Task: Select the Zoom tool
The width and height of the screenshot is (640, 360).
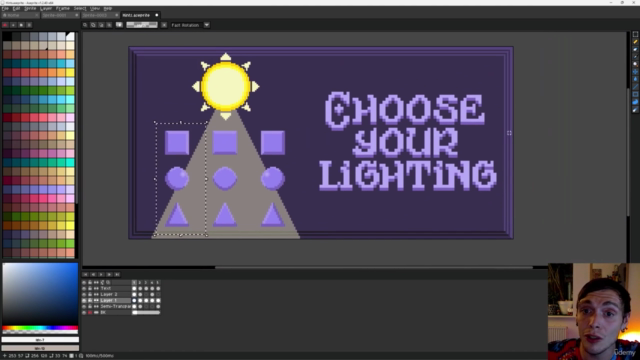Action: click(635, 64)
